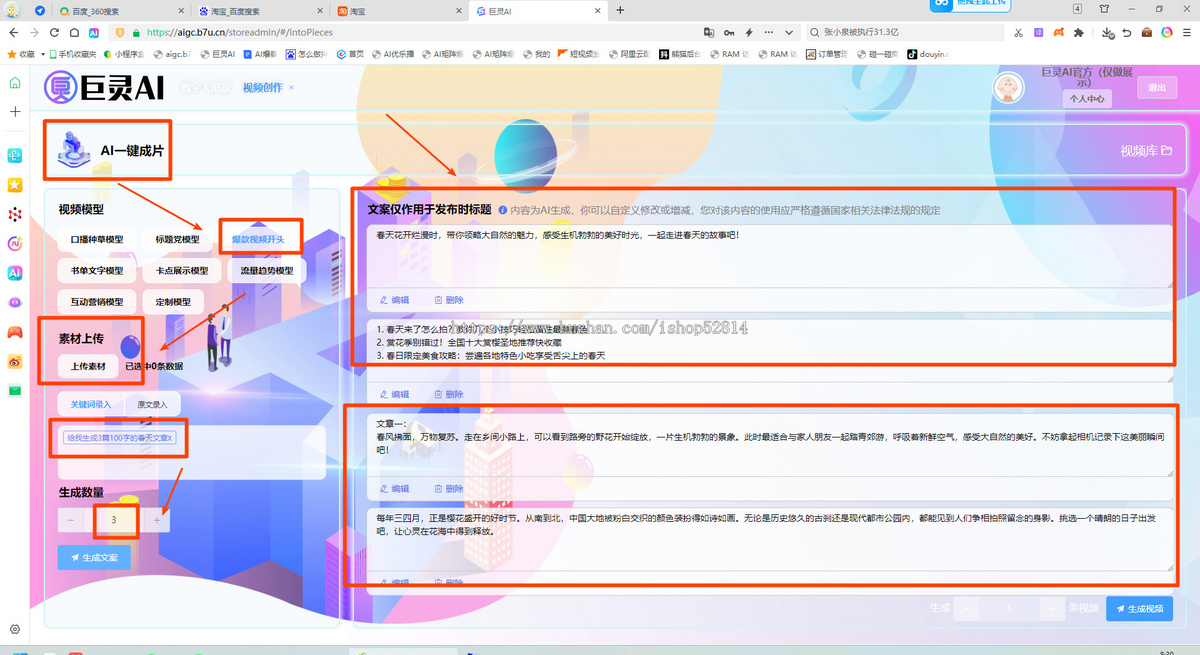Click 编辑 under the three-item title list box
This screenshot has height=655, width=1200.
[x=394, y=394]
